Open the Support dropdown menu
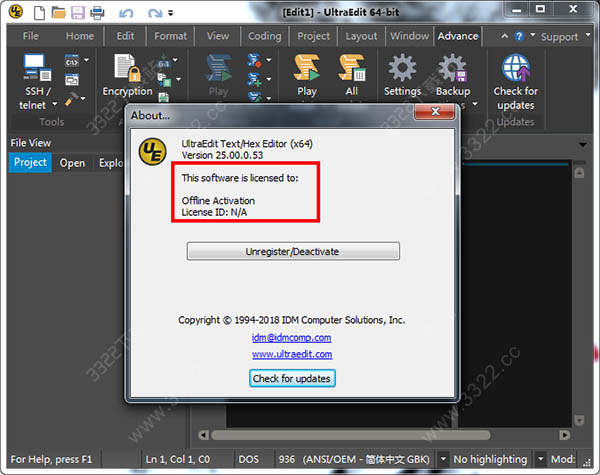Viewport: 600px width, 475px height. point(588,36)
